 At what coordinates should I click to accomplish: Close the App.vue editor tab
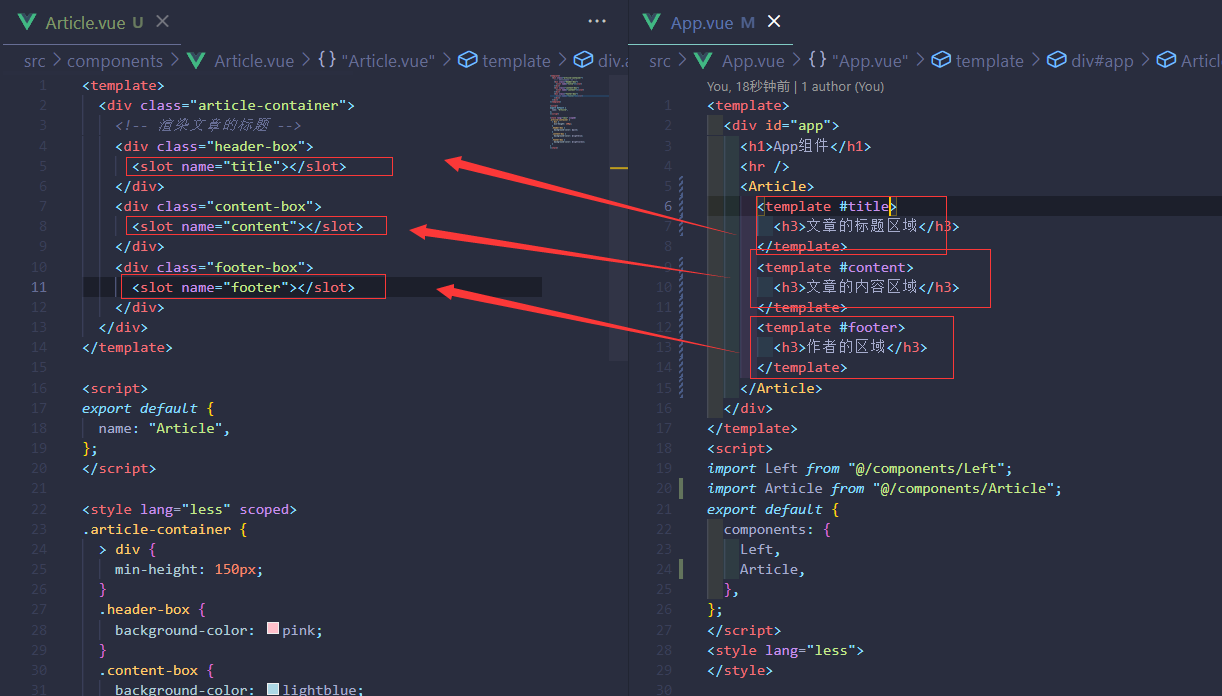[773, 21]
